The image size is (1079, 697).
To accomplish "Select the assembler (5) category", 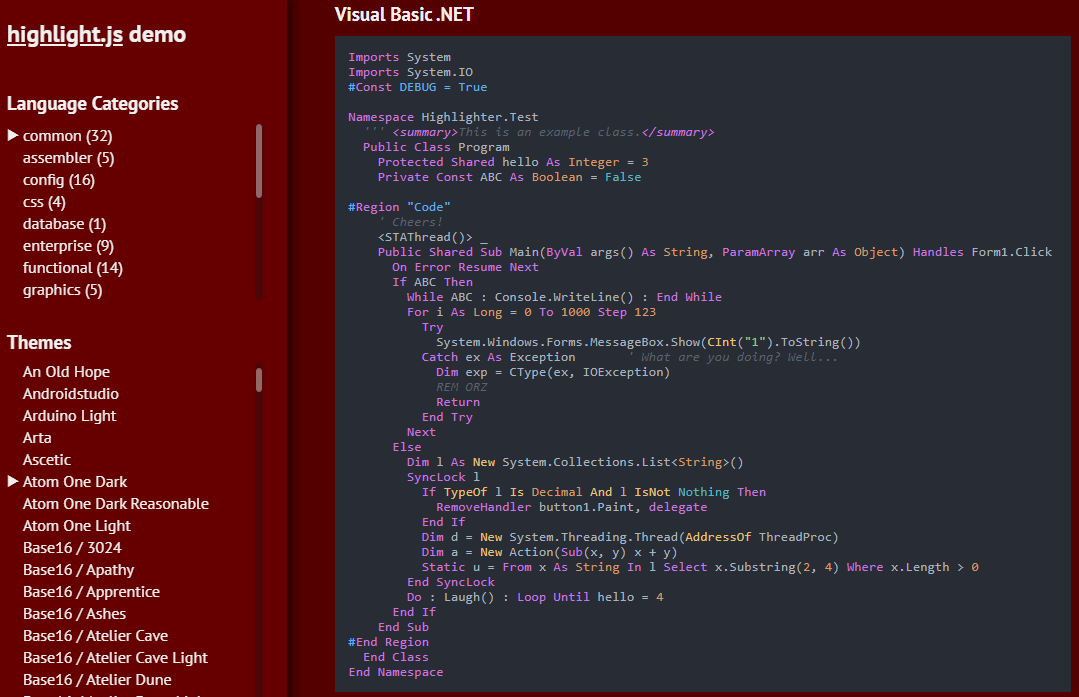I will [68, 158].
